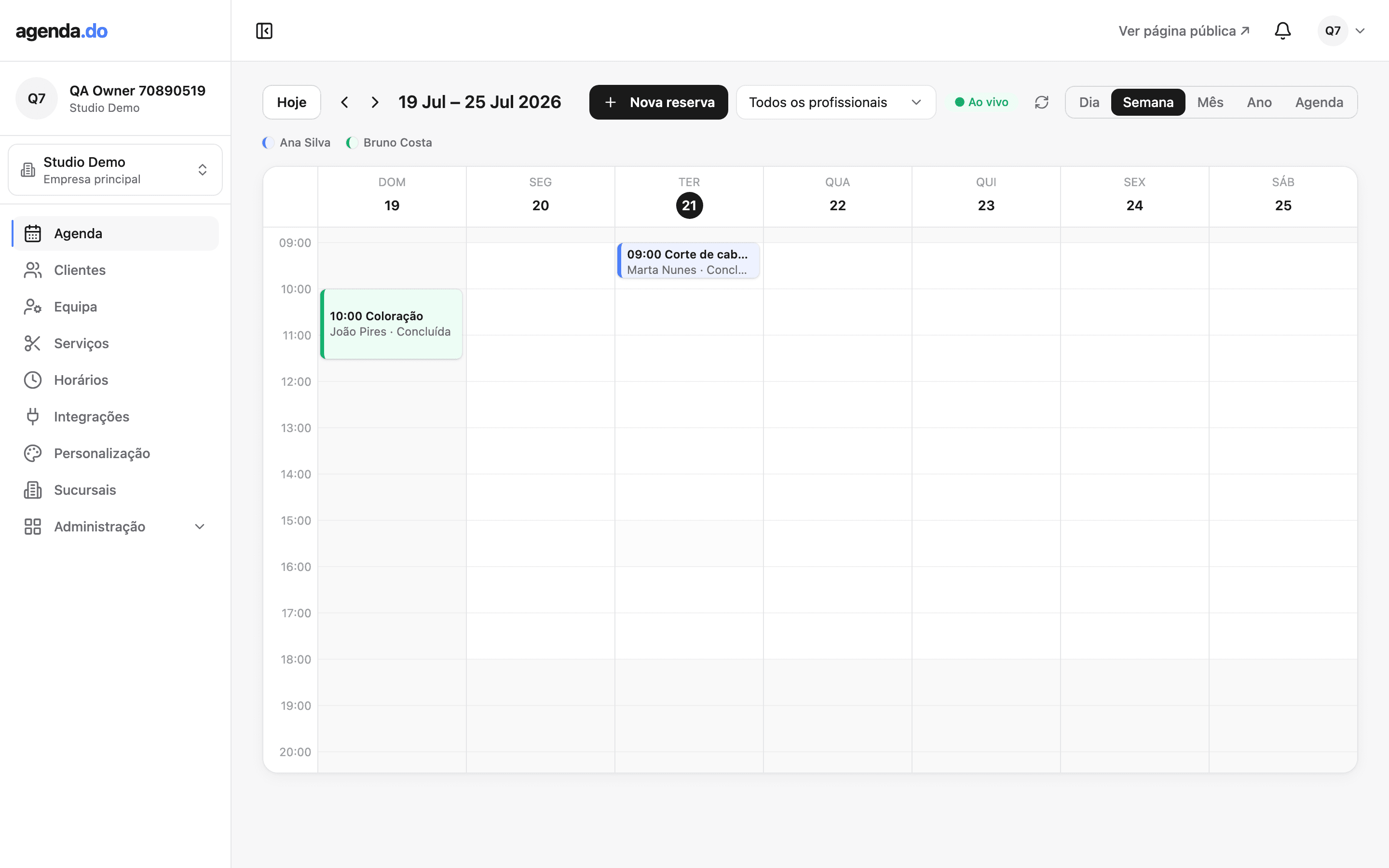Toggle the Ao vivo live indicator
This screenshot has height=868, width=1389.
[x=981, y=102]
